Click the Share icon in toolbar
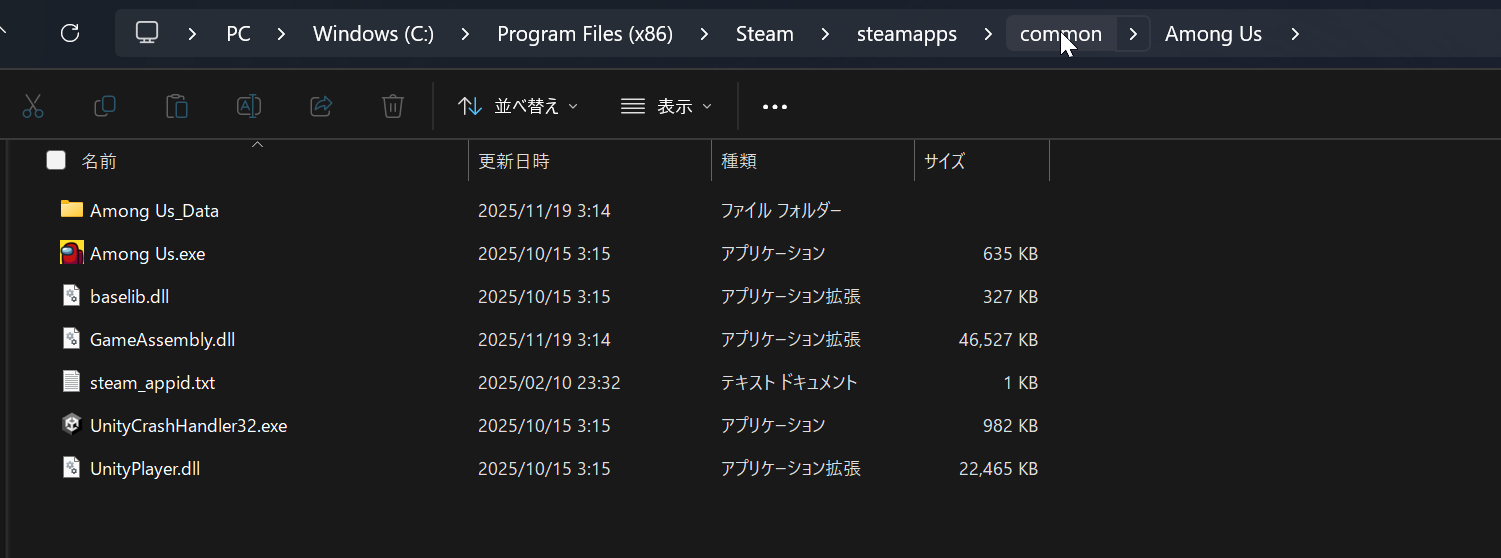The image size is (1501, 558). [x=321, y=106]
